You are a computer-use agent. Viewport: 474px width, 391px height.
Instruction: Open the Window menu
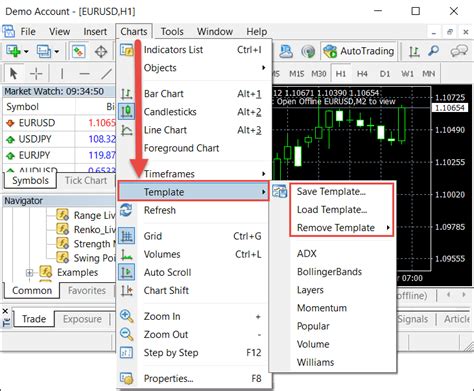coord(215,31)
